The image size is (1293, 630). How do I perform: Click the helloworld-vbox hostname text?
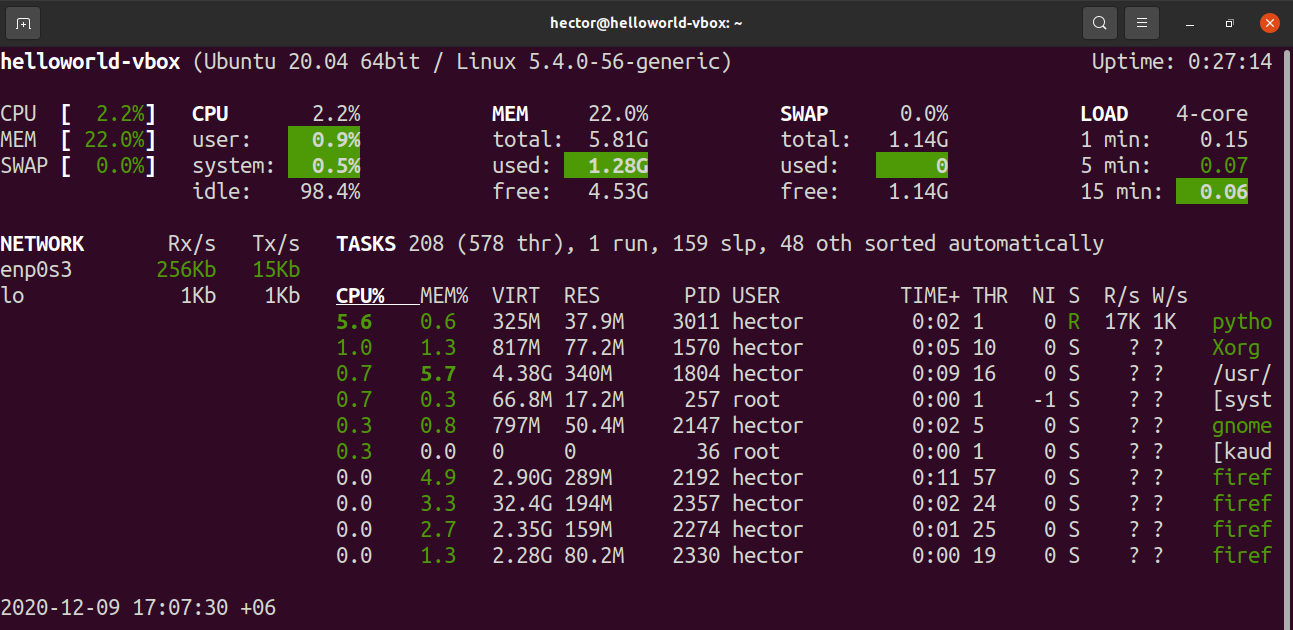point(90,62)
